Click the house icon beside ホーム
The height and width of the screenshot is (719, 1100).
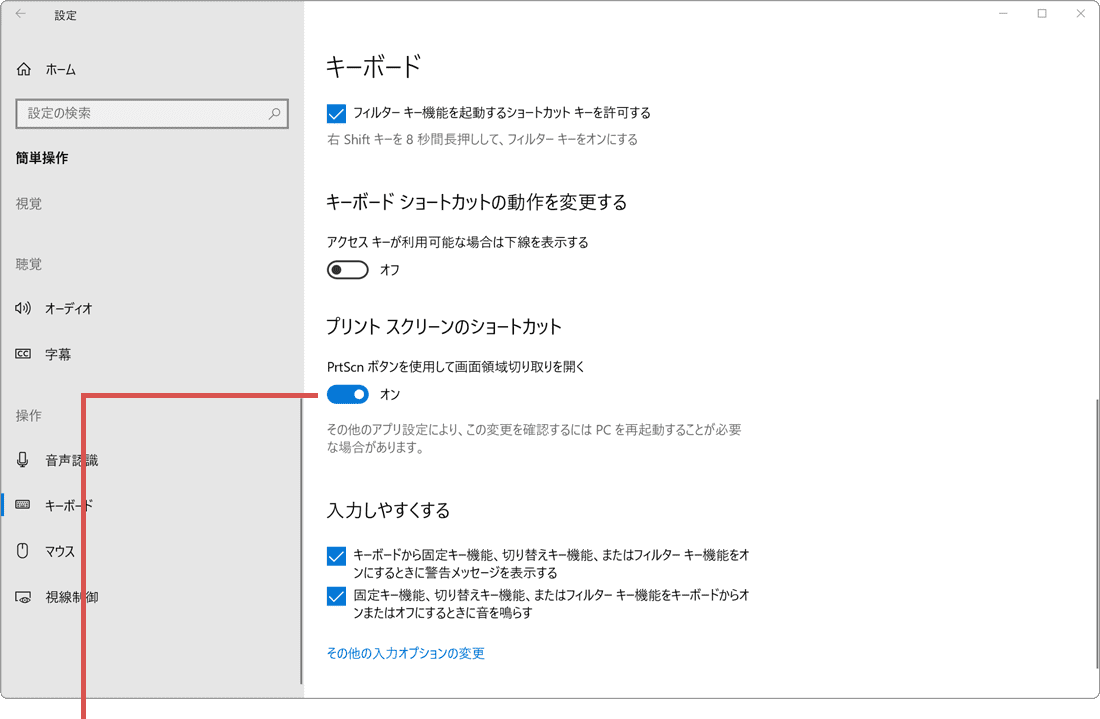22,68
